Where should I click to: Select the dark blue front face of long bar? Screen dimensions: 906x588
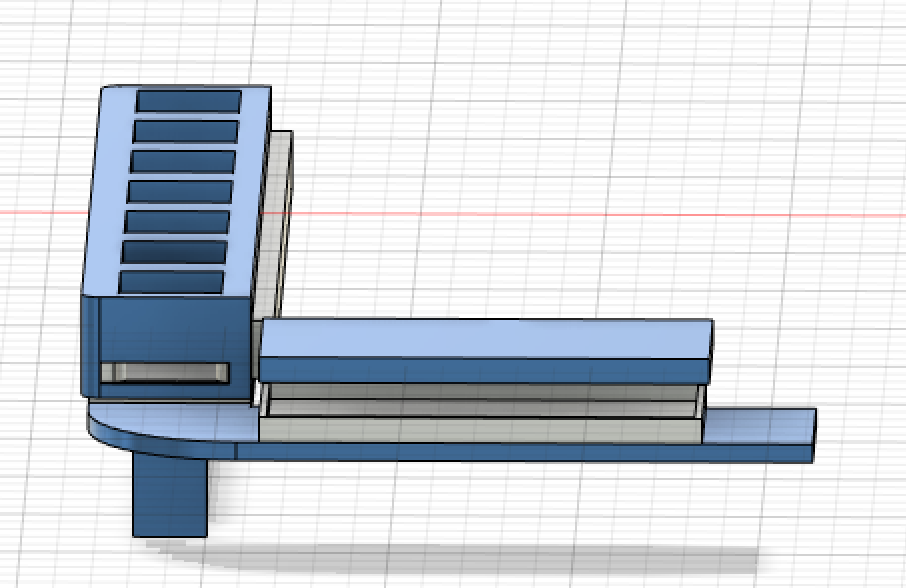[484, 370]
